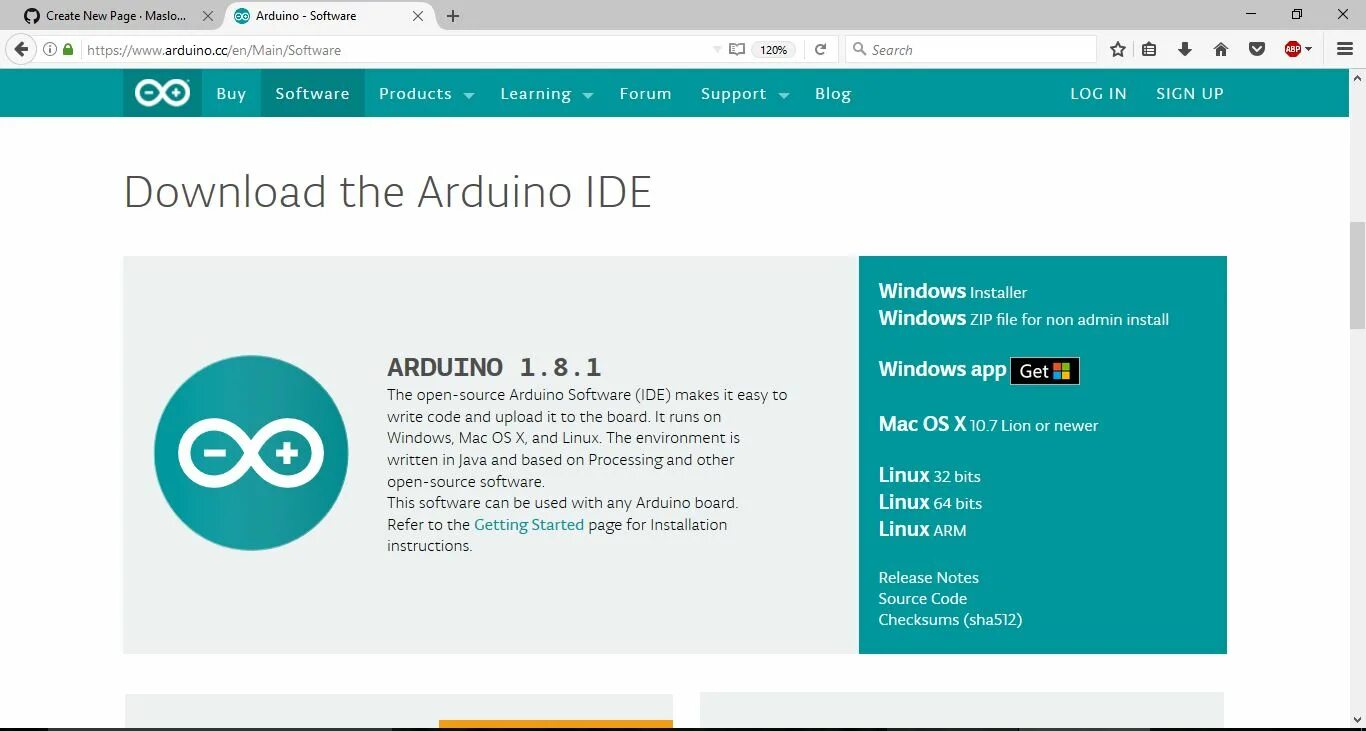Click the Arduino logo in navigation bar
Image resolution: width=1366 pixels, height=731 pixels.
(x=162, y=93)
